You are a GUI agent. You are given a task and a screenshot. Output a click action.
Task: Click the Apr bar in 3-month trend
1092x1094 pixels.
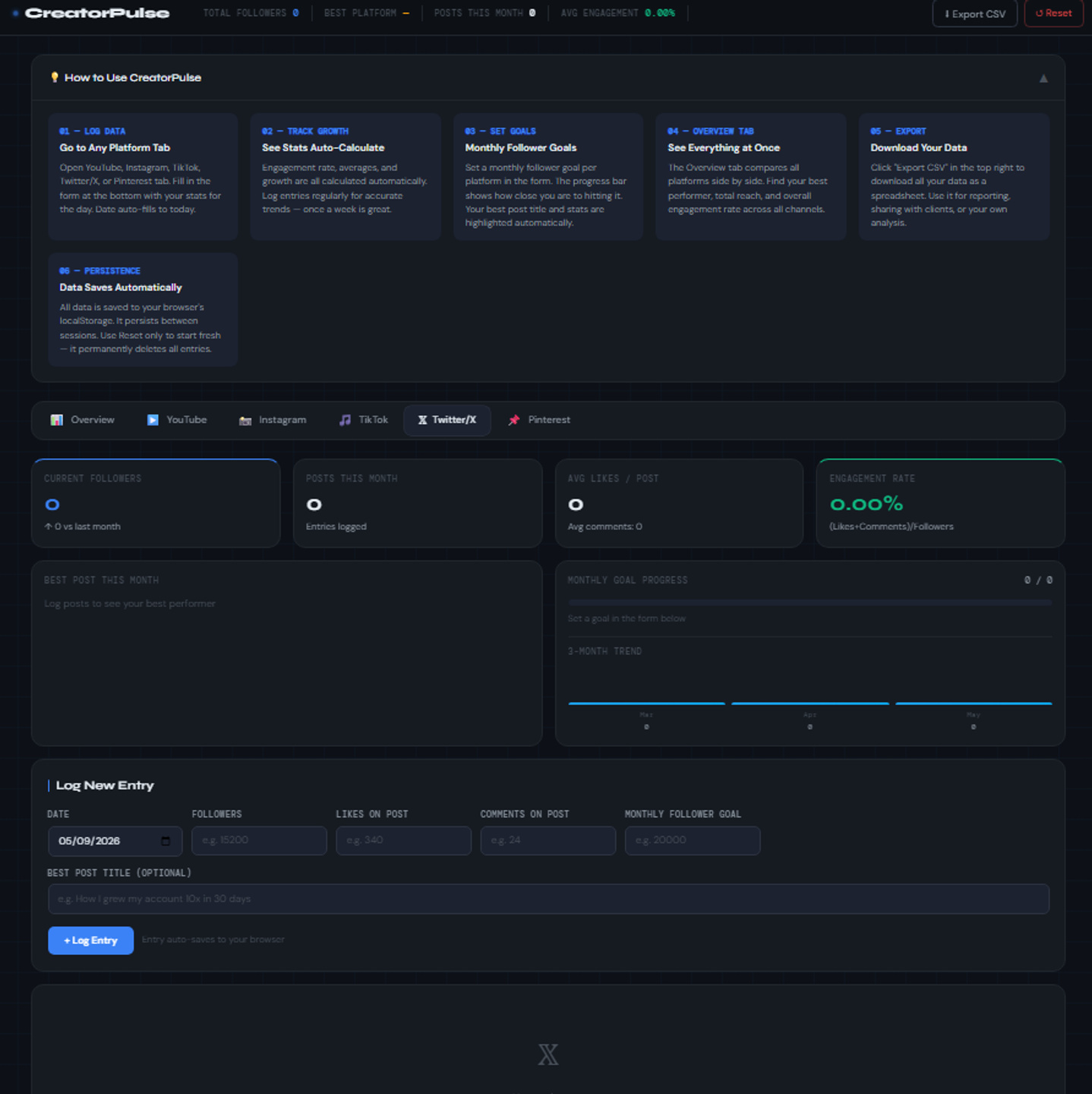(810, 704)
